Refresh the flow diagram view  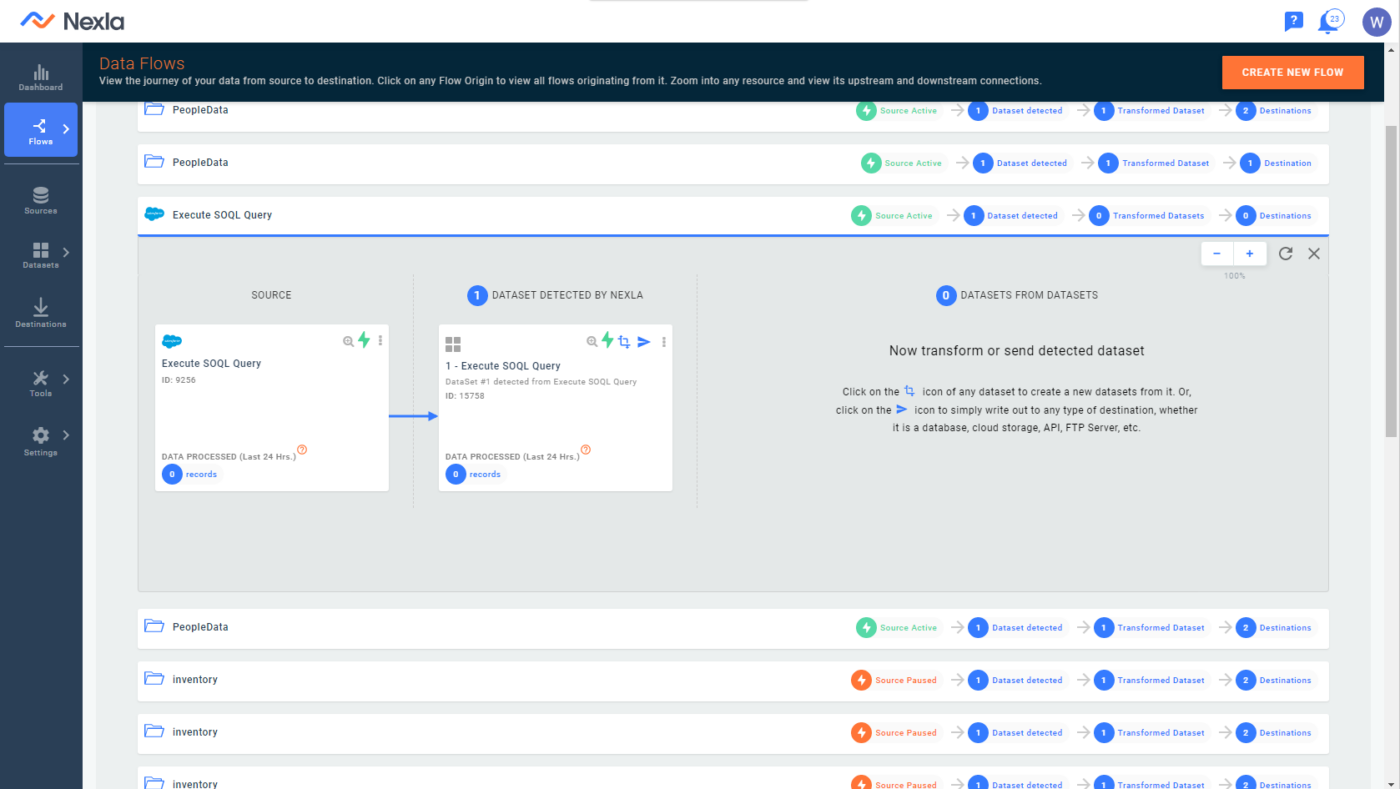[x=1285, y=253]
